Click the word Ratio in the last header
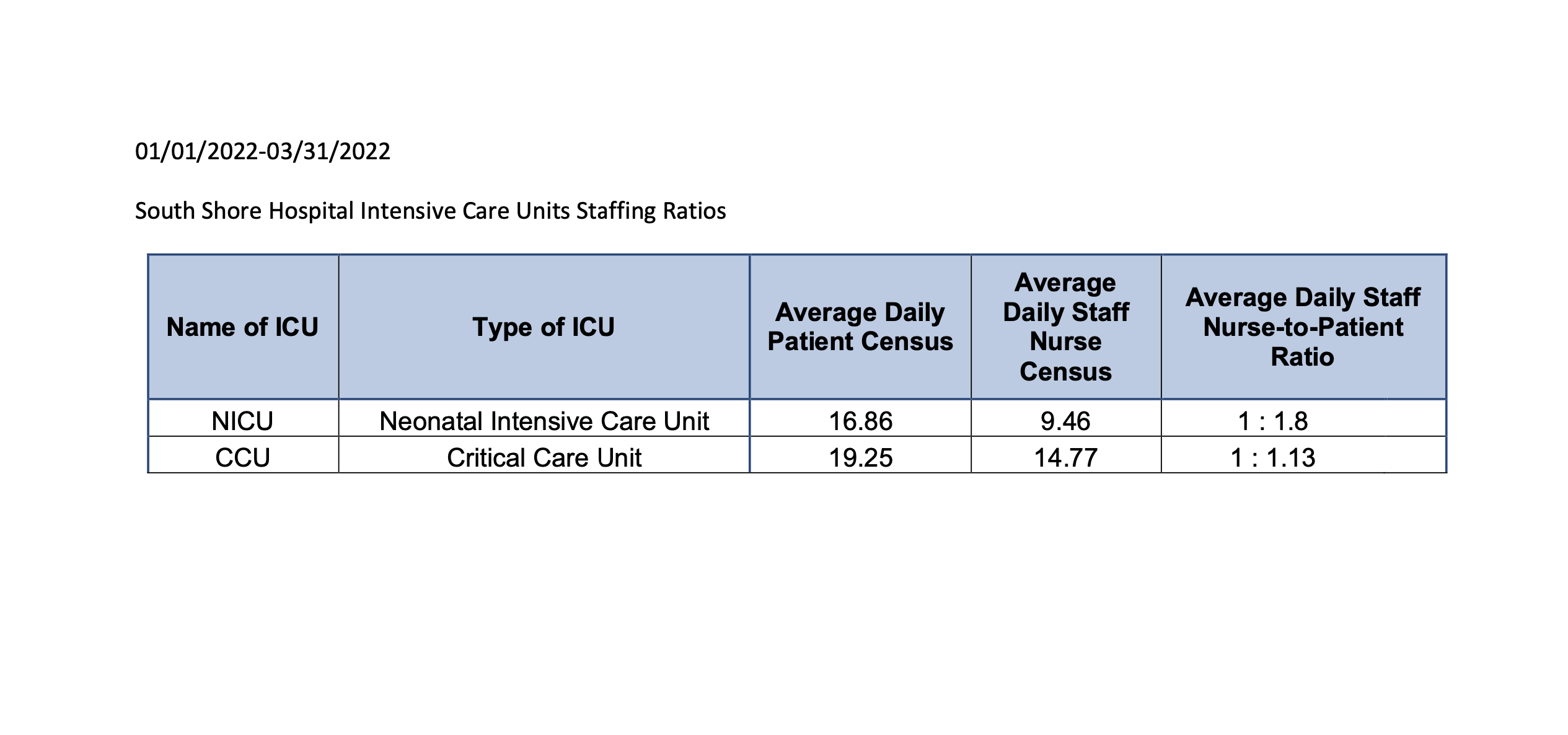 click(x=1302, y=357)
